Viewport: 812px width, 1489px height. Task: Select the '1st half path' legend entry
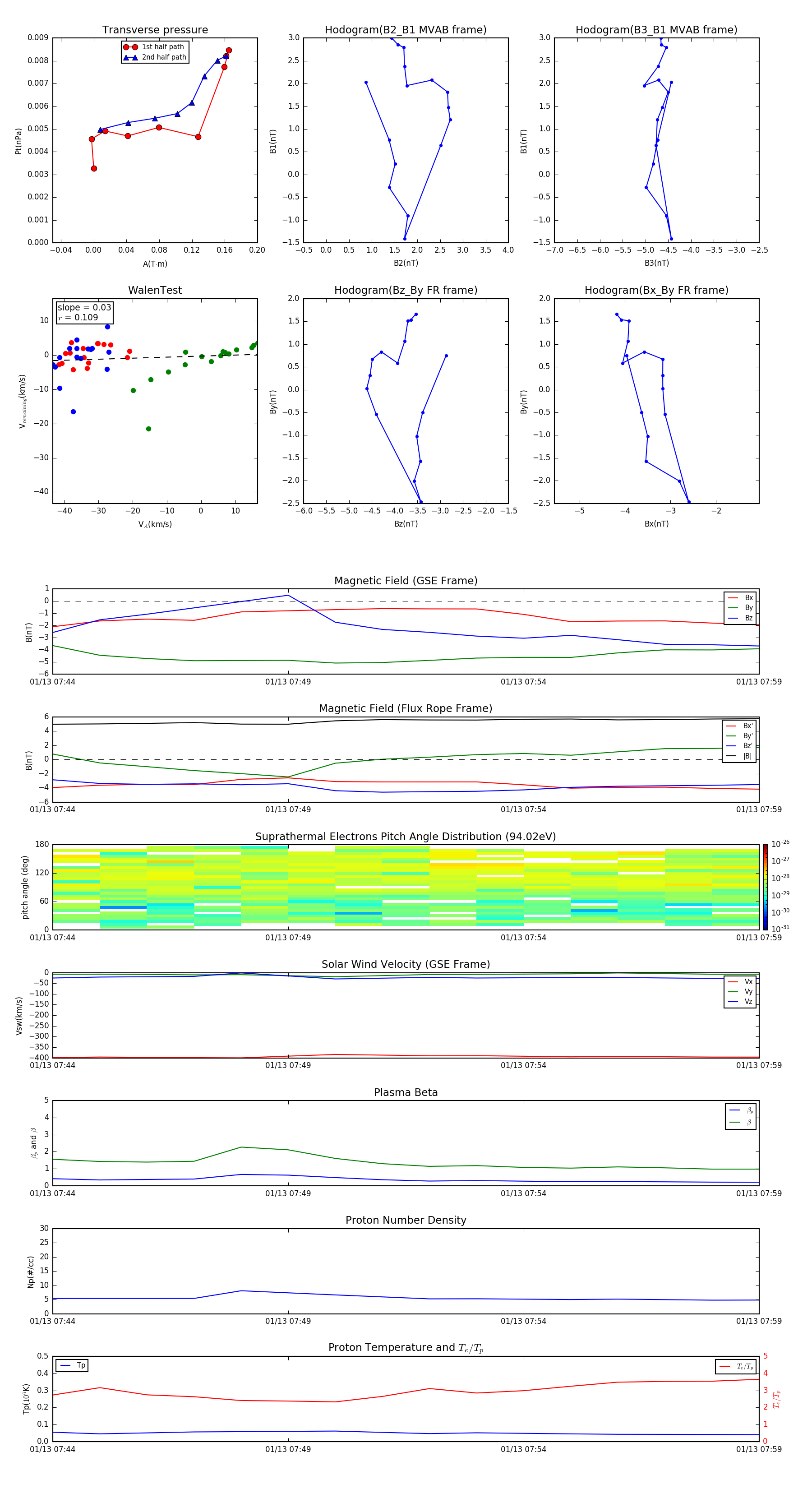point(155,47)
